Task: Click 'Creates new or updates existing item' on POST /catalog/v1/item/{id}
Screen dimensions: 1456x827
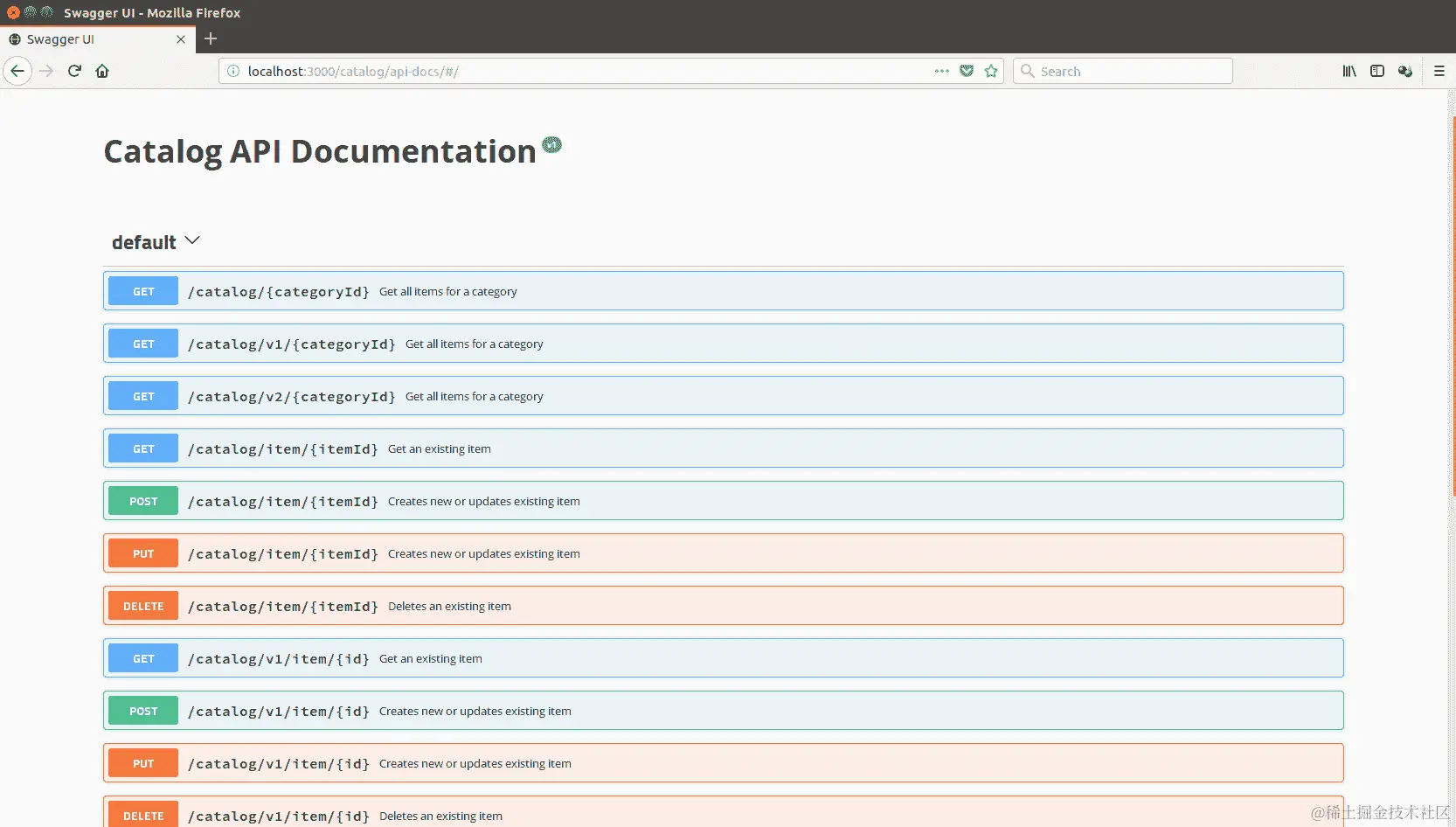Action: [x=475, y=712]
